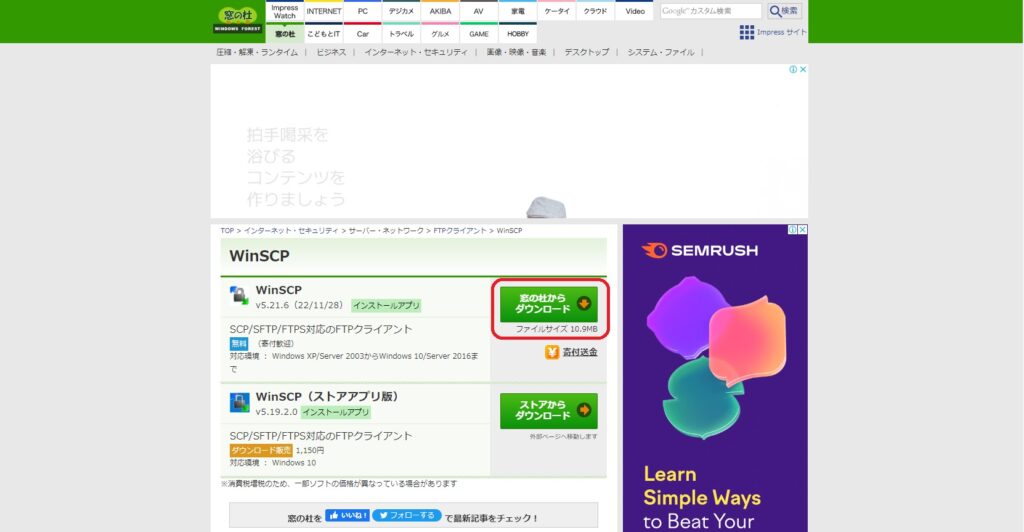The image size is (1024, 532).
Task: Click the FTPクライアント breadcrumb link
Action: tap(460, 230)
